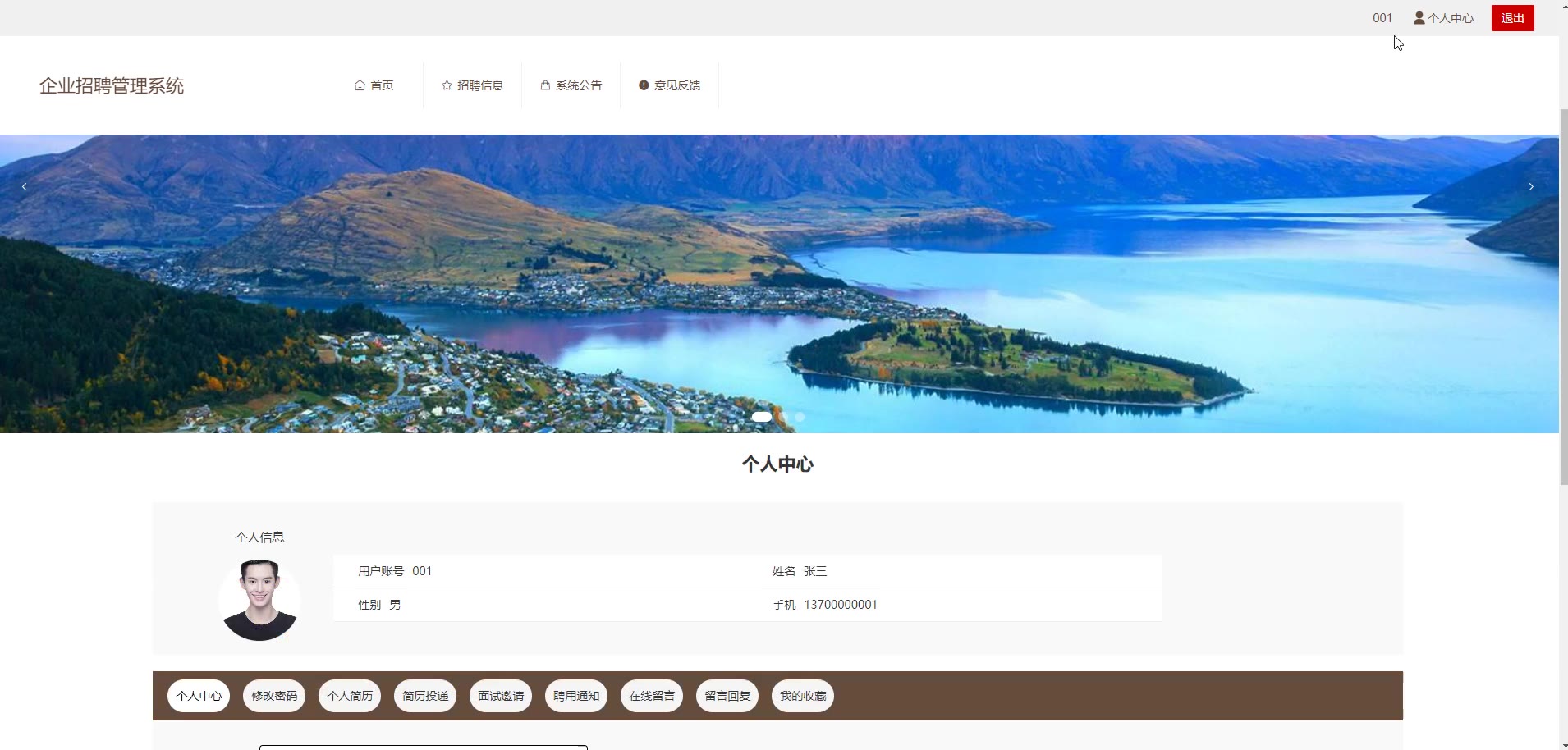Click the 用户账号 field label
Image resolution: width=1568 pixels, height=750 pixels.
(381, 571)
